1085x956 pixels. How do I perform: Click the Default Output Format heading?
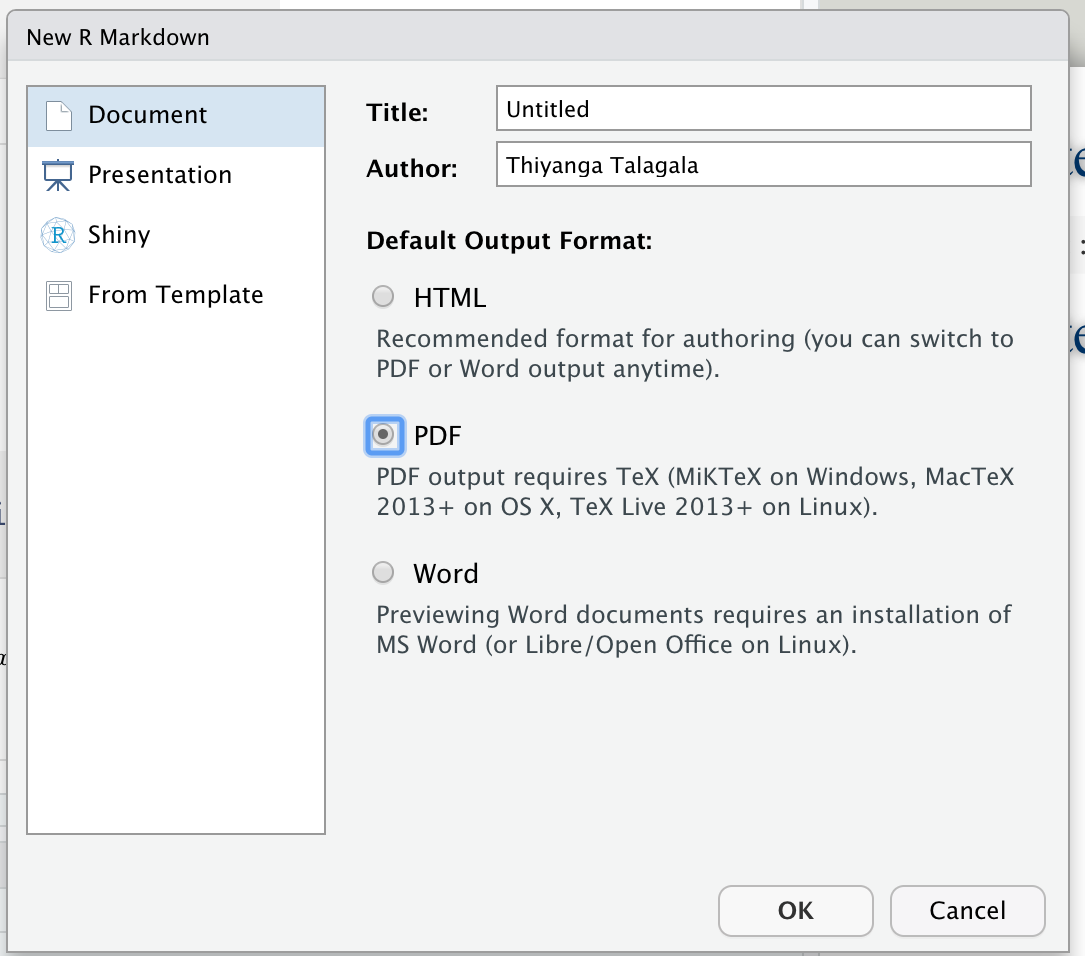509,241
